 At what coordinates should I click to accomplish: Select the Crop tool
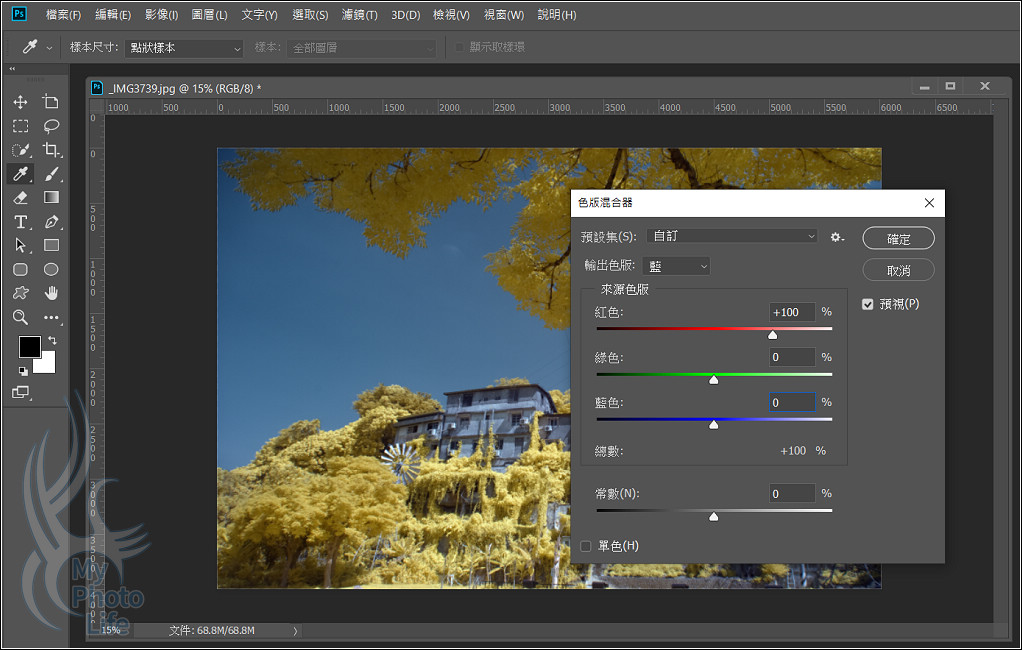tap(51, 150)
